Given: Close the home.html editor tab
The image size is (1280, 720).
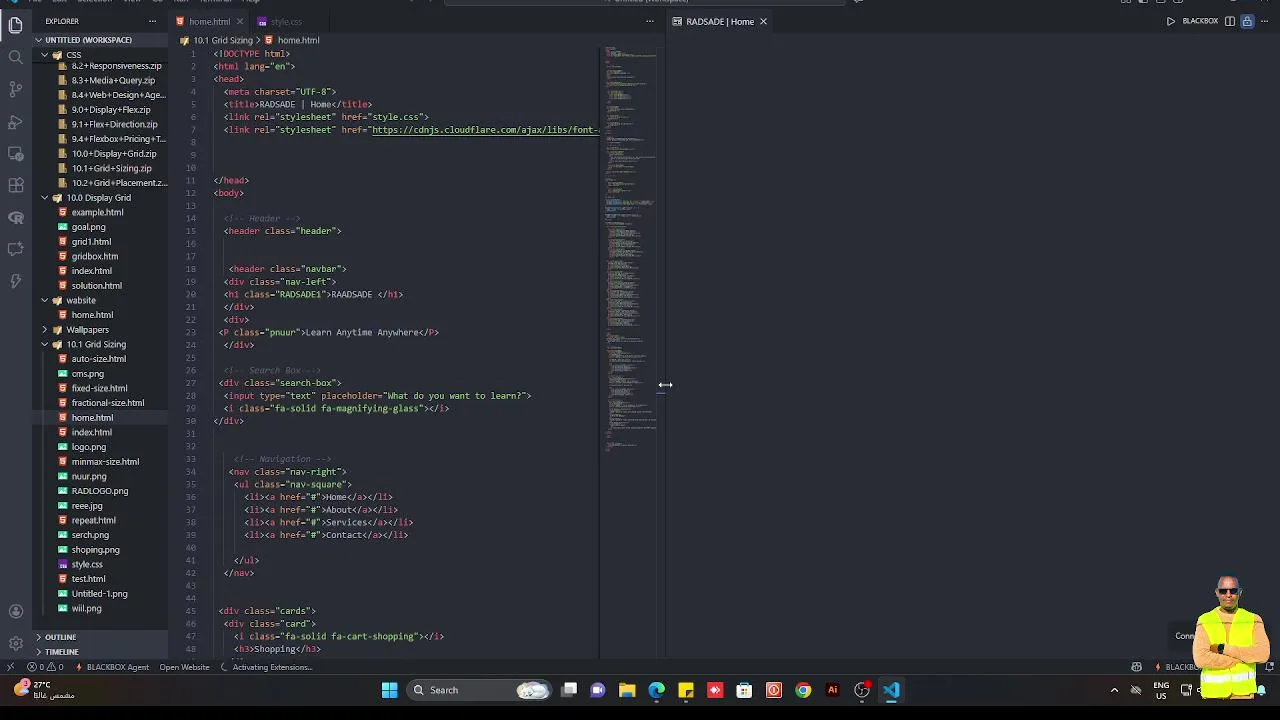Looking at the screenshot, I should click(x=239, y=21).
